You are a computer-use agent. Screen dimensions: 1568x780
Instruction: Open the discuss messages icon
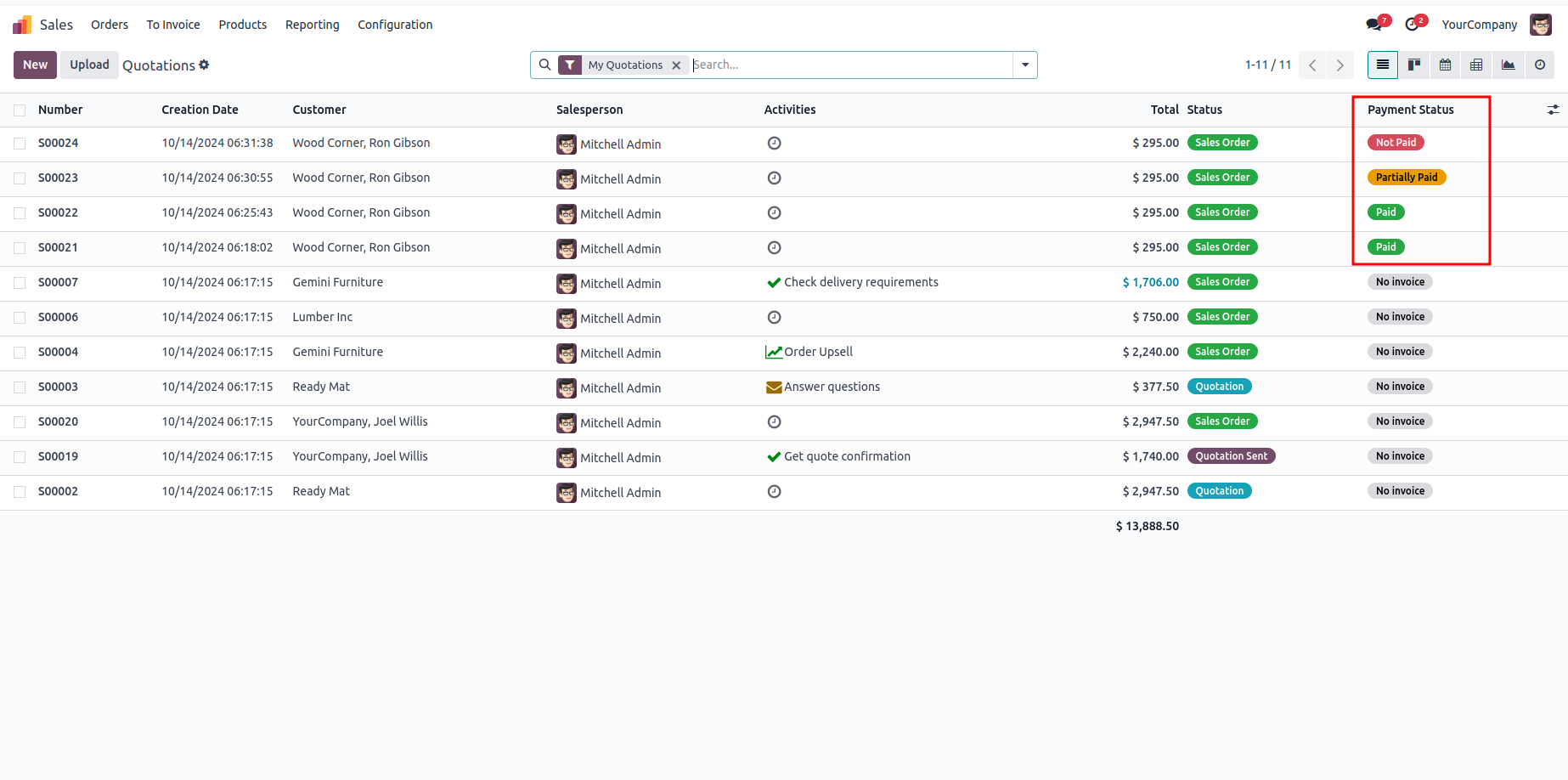[x=1374, y=25]
